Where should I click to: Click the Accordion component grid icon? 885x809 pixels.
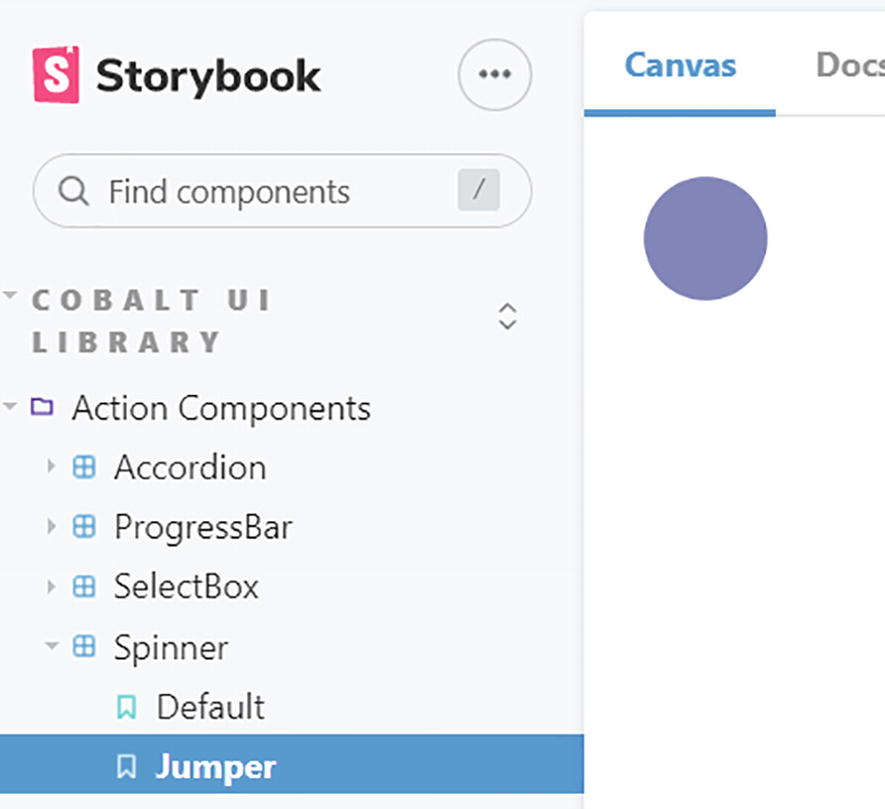point(85,467)
